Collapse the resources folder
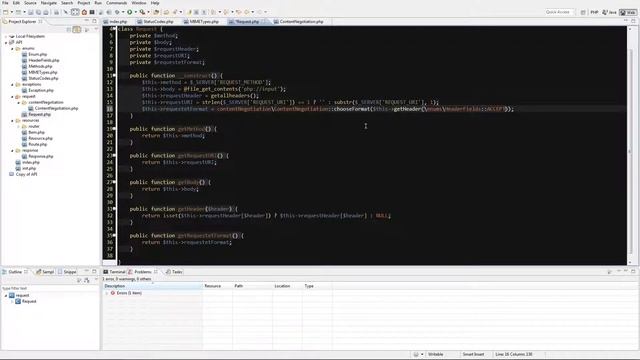 [x=12, y=120]
